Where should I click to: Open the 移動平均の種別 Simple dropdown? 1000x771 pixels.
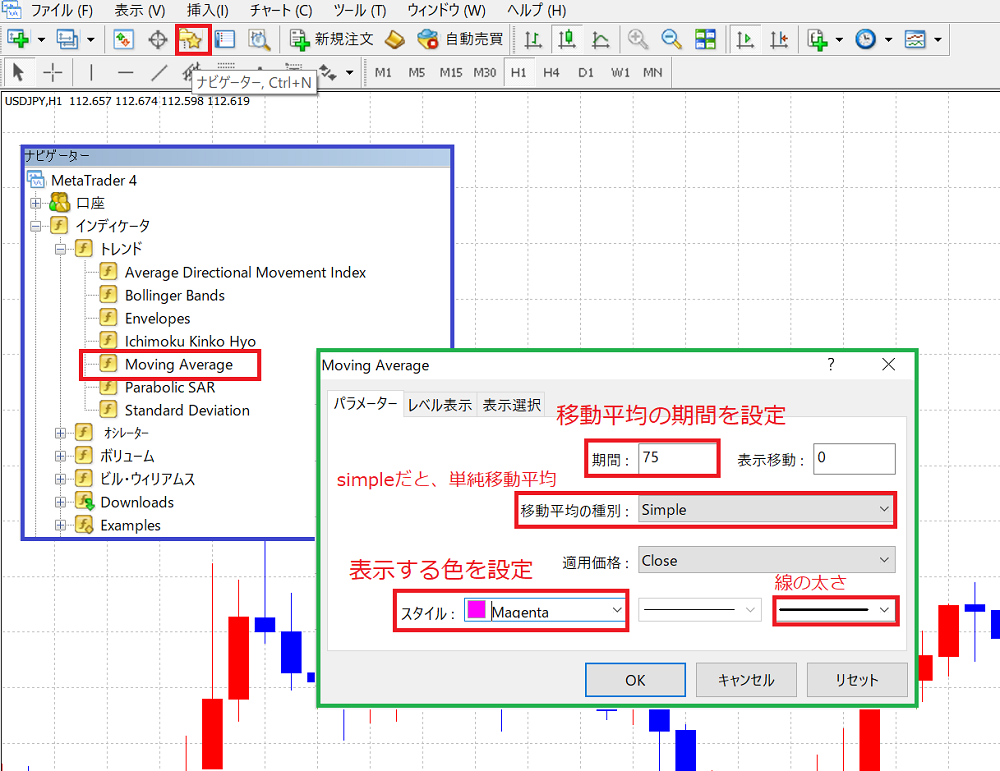click(765, 510)
